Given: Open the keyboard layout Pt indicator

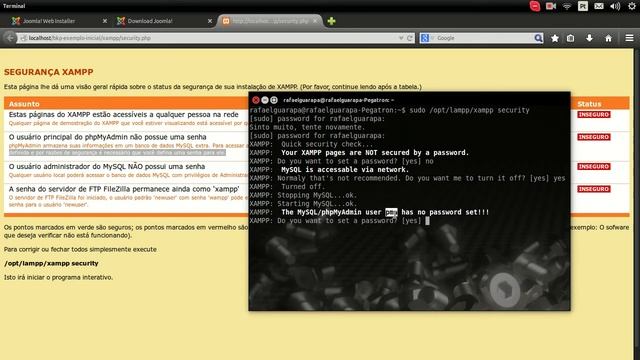Looking at the screenshot, I should pos(583,6).
